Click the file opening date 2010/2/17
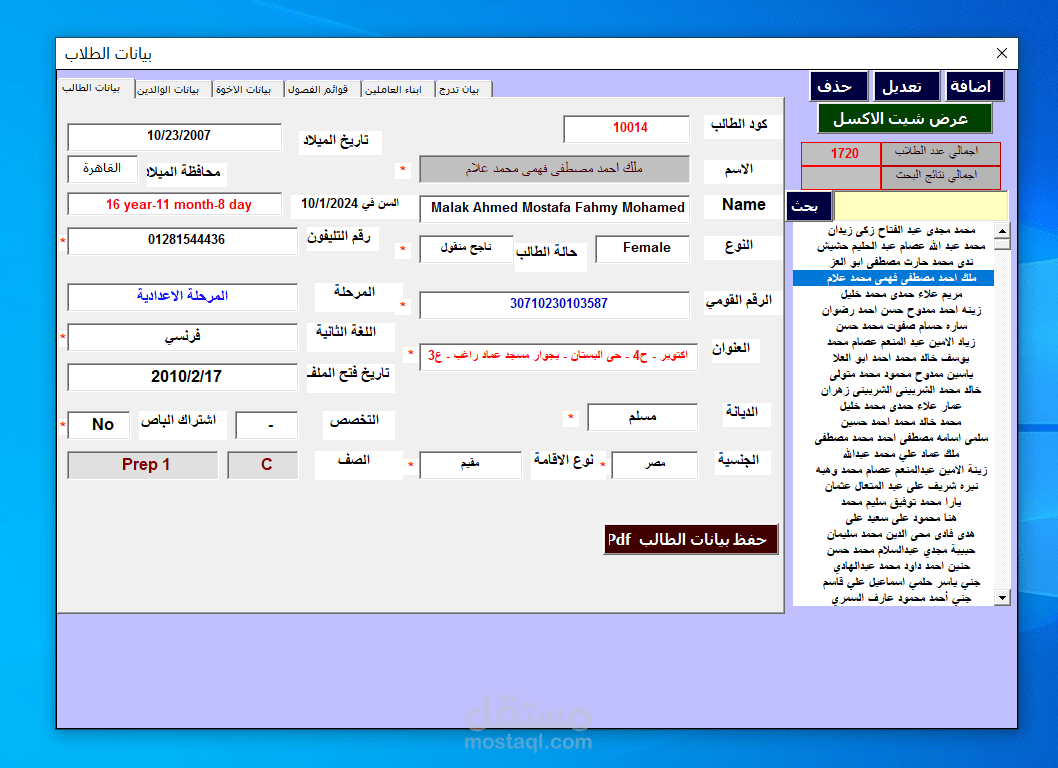The image size is (1058, 768). coord(183,377)
